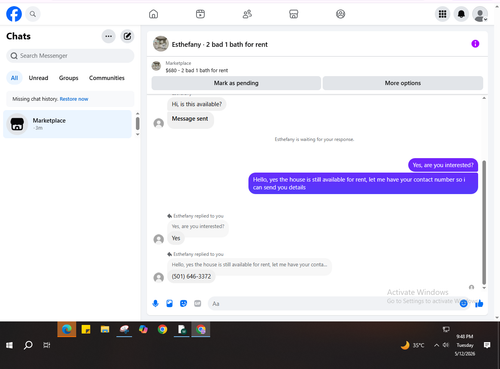Start a new message with compose icon
This screenshot has height=369, width=500.
pyautogui.click(x=127, y=36)
